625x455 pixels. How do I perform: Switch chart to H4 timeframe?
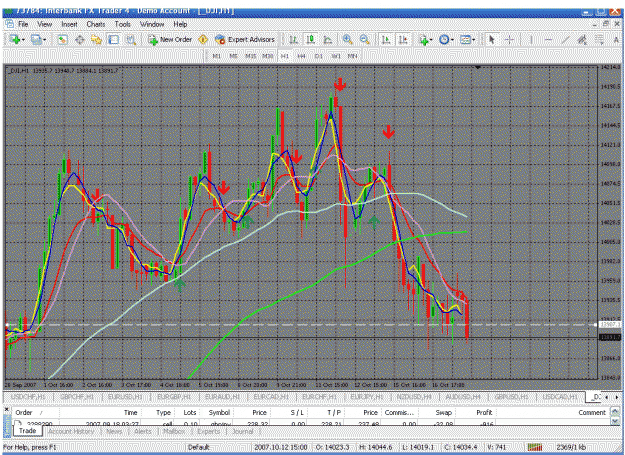pos(301,56)
